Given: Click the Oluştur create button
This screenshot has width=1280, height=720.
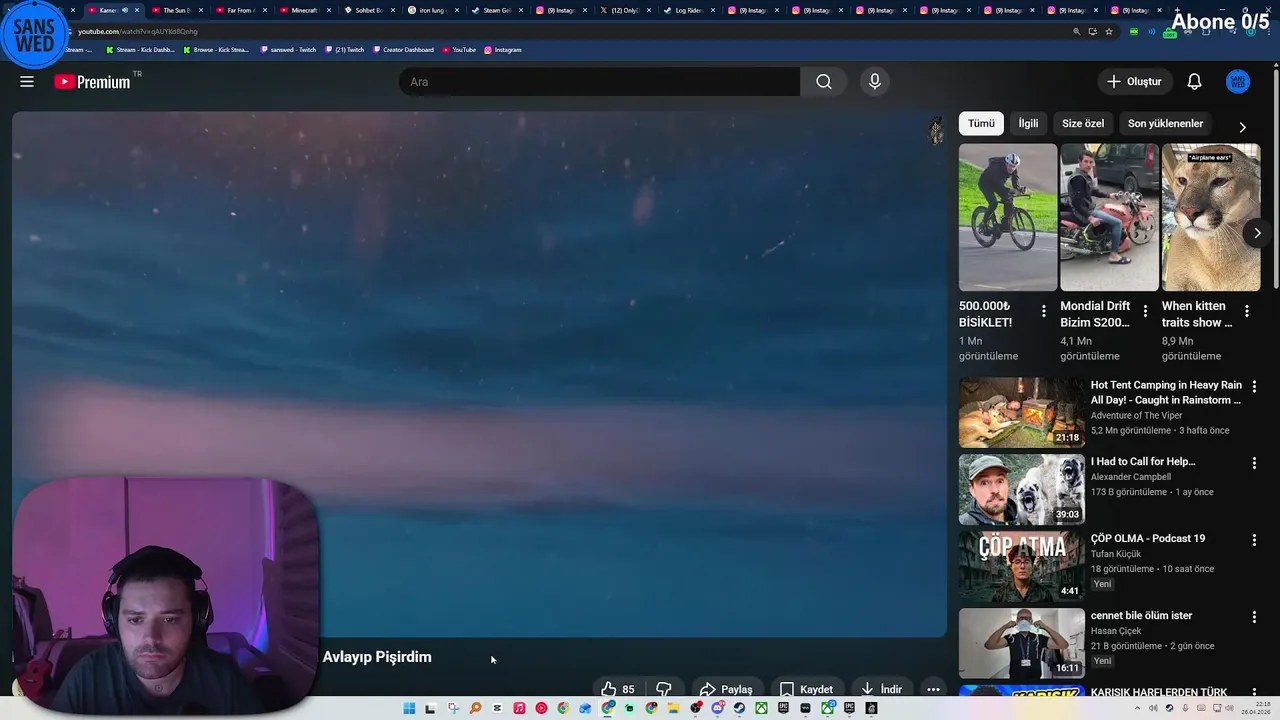Looking at the screenshot, I should [x=1134, y=82].
